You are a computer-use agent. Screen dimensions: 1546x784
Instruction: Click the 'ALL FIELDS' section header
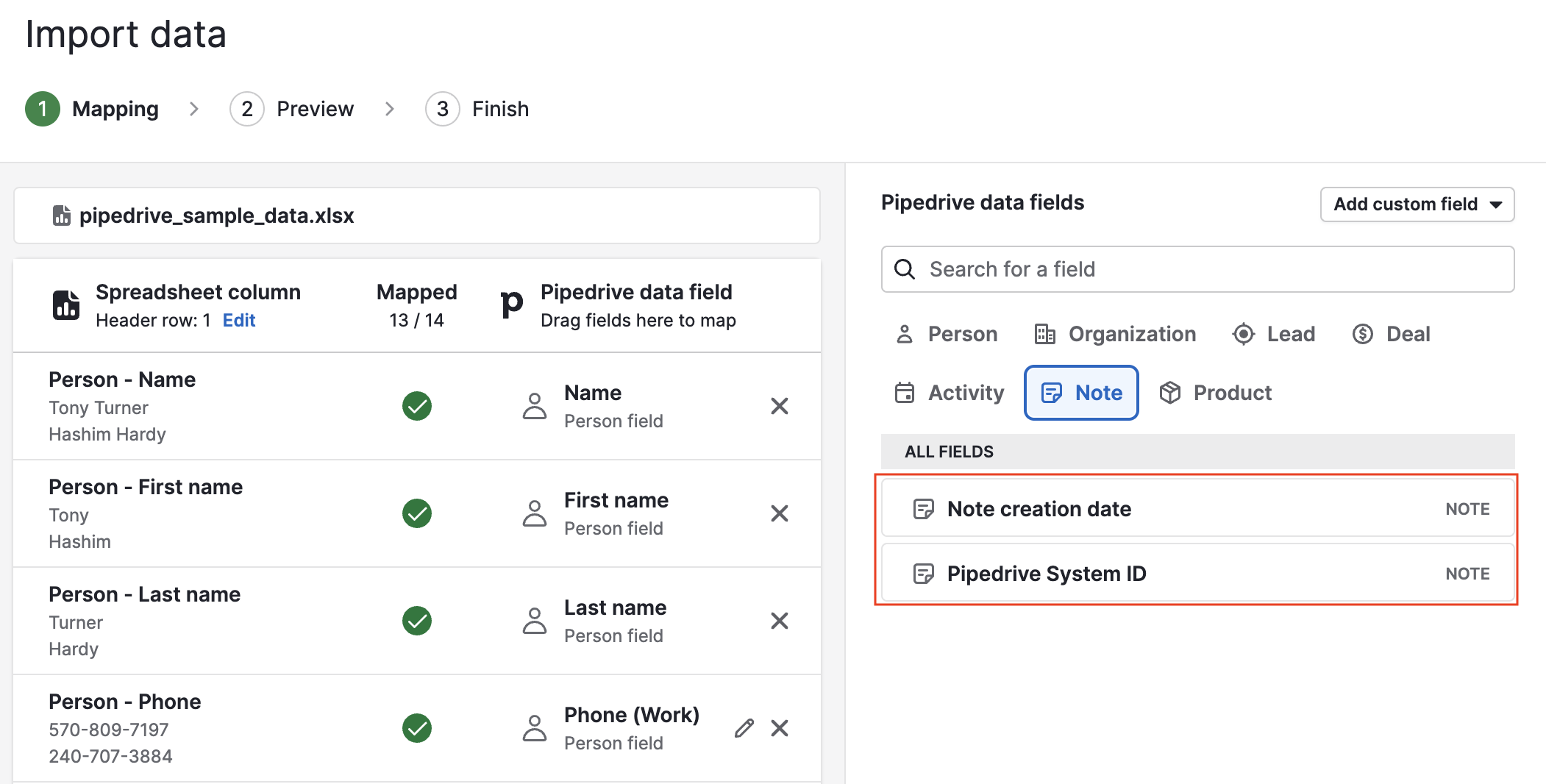point(949,452)
